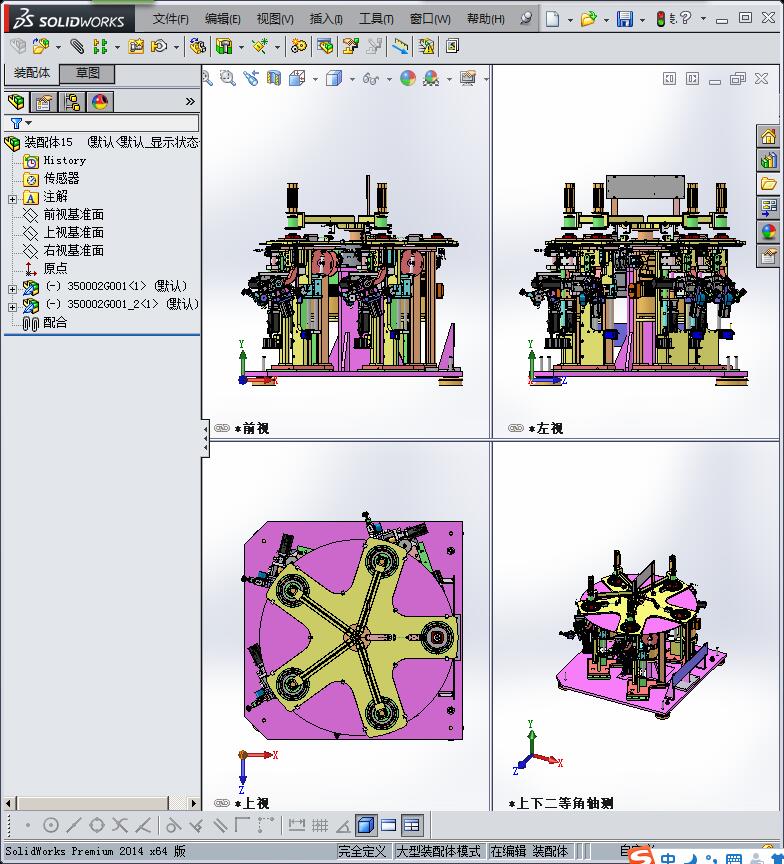Open the Appearances task pane ball icon

click(769, 231)
